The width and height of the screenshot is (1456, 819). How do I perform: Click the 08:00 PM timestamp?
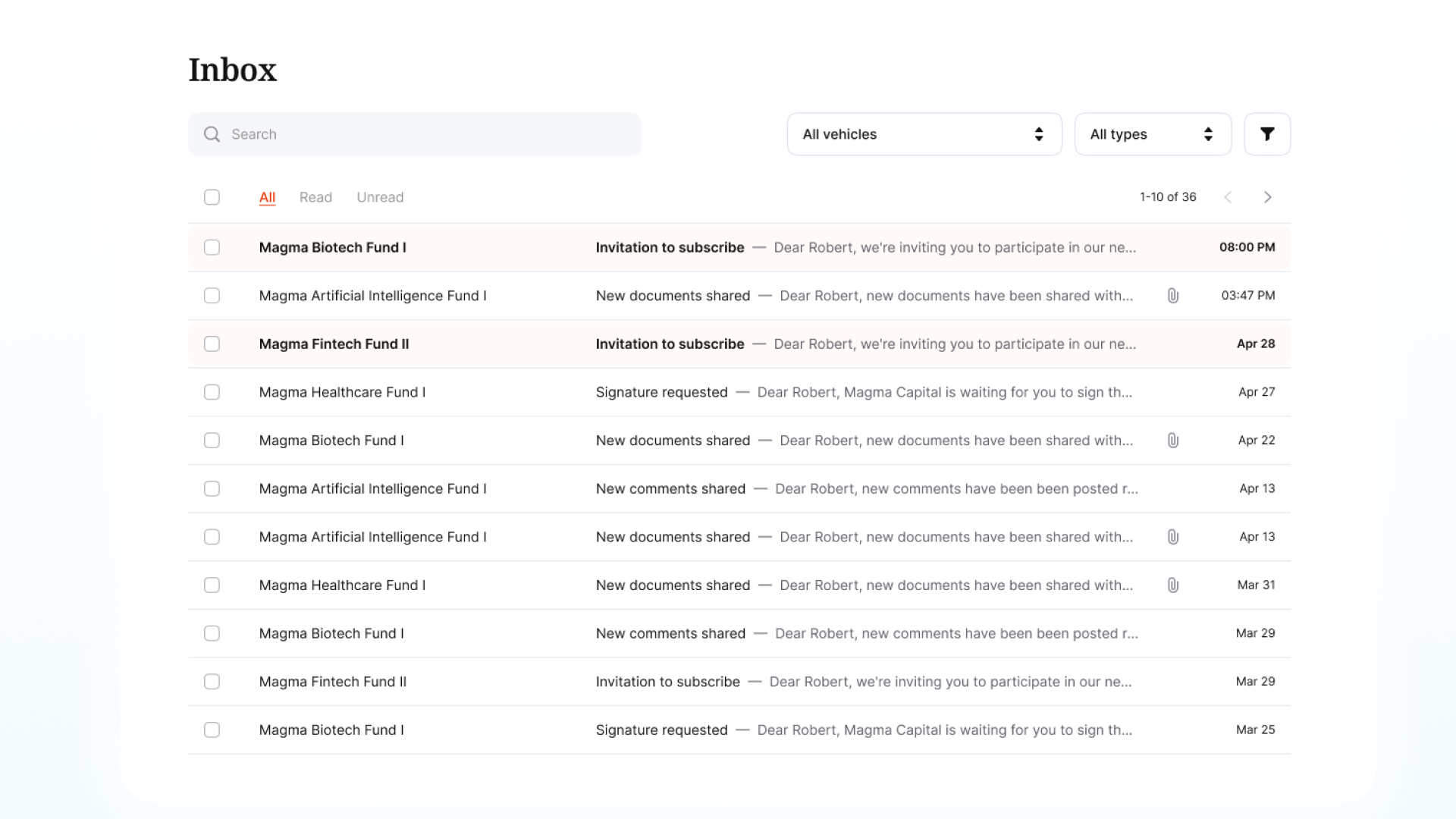tap(1247, 247)
